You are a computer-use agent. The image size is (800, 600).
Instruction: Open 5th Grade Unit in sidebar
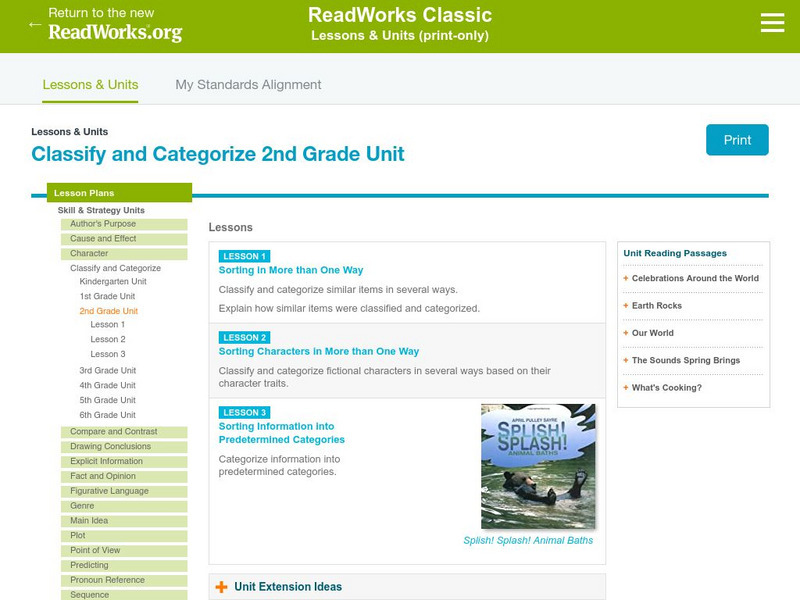click(x=108, y=400)
